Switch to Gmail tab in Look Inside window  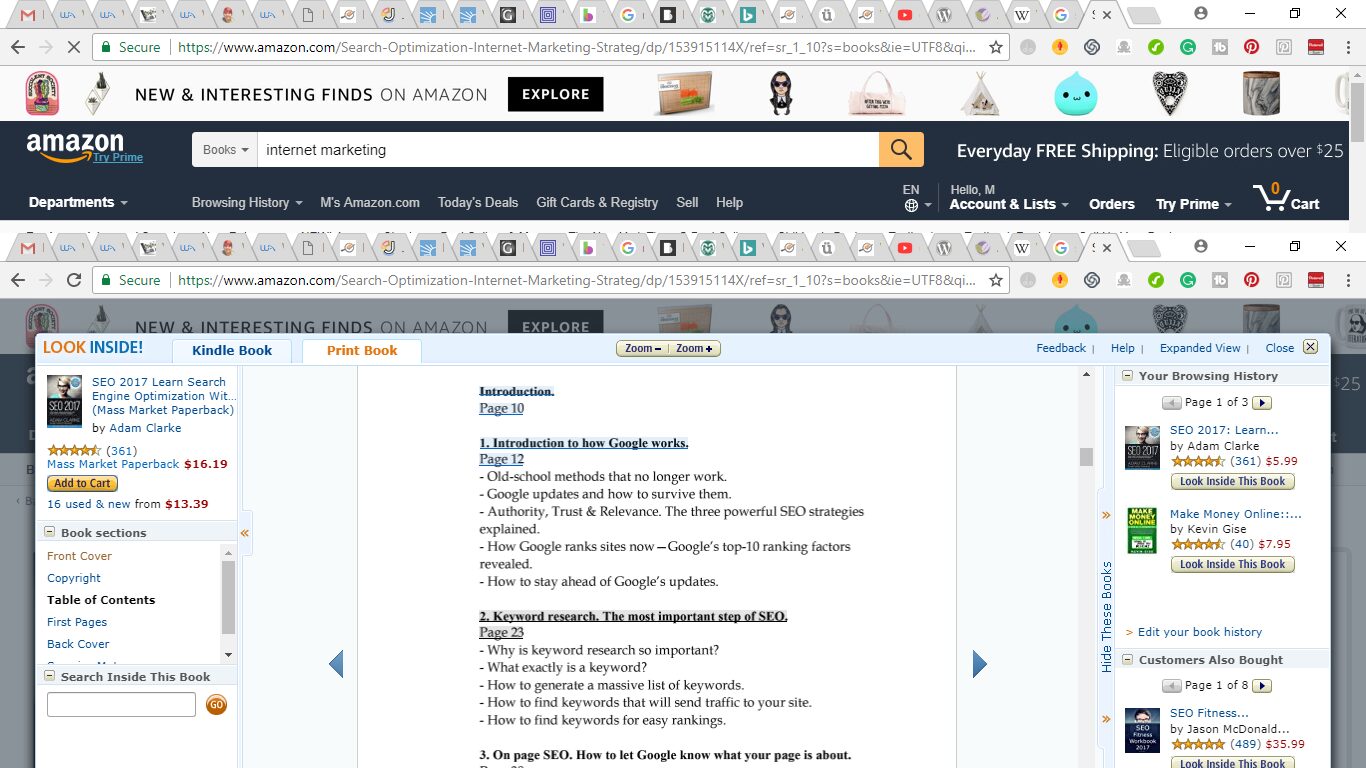28,247
